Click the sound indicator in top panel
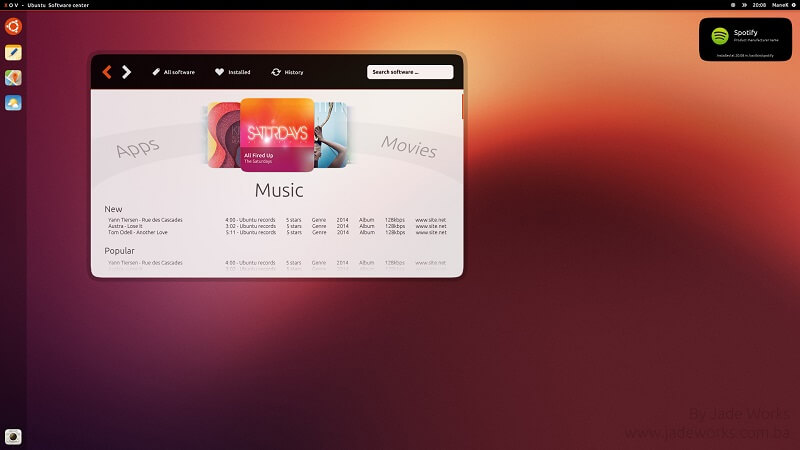The width and height of the screenshot is (800, 450). [744, 5]
